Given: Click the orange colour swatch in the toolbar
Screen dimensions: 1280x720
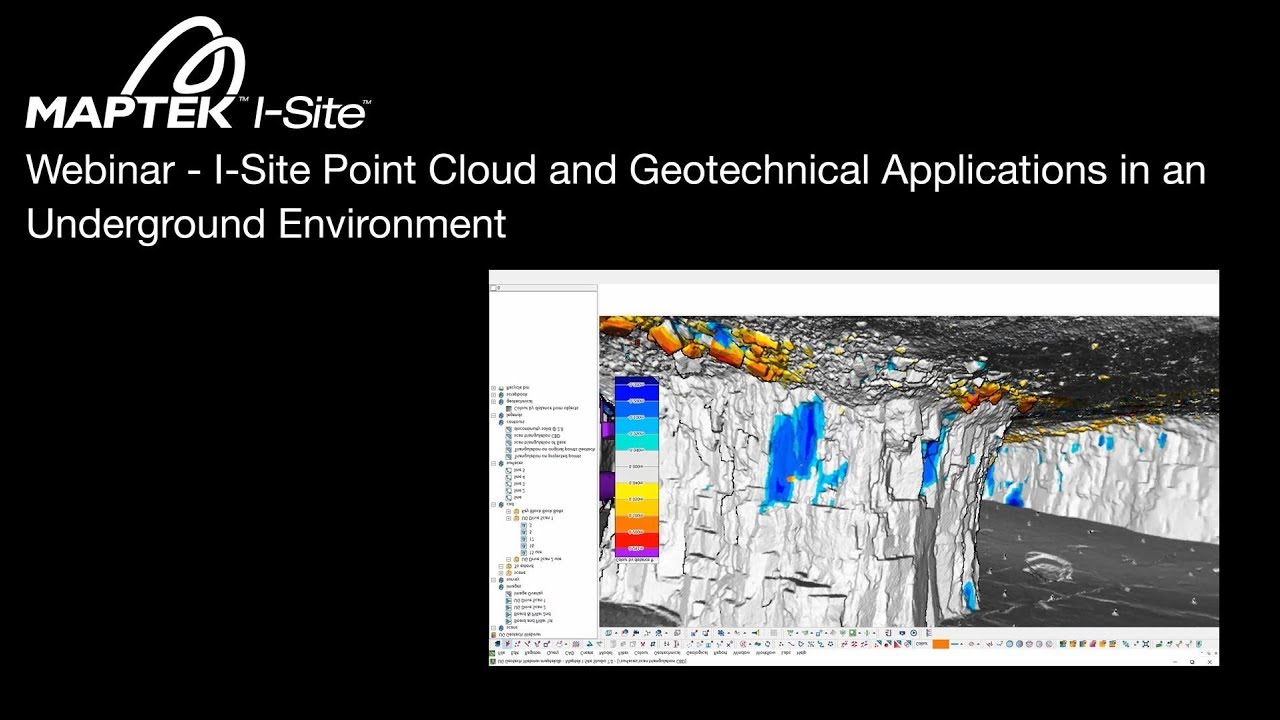Looking at the screenshot, I should 940,644.
